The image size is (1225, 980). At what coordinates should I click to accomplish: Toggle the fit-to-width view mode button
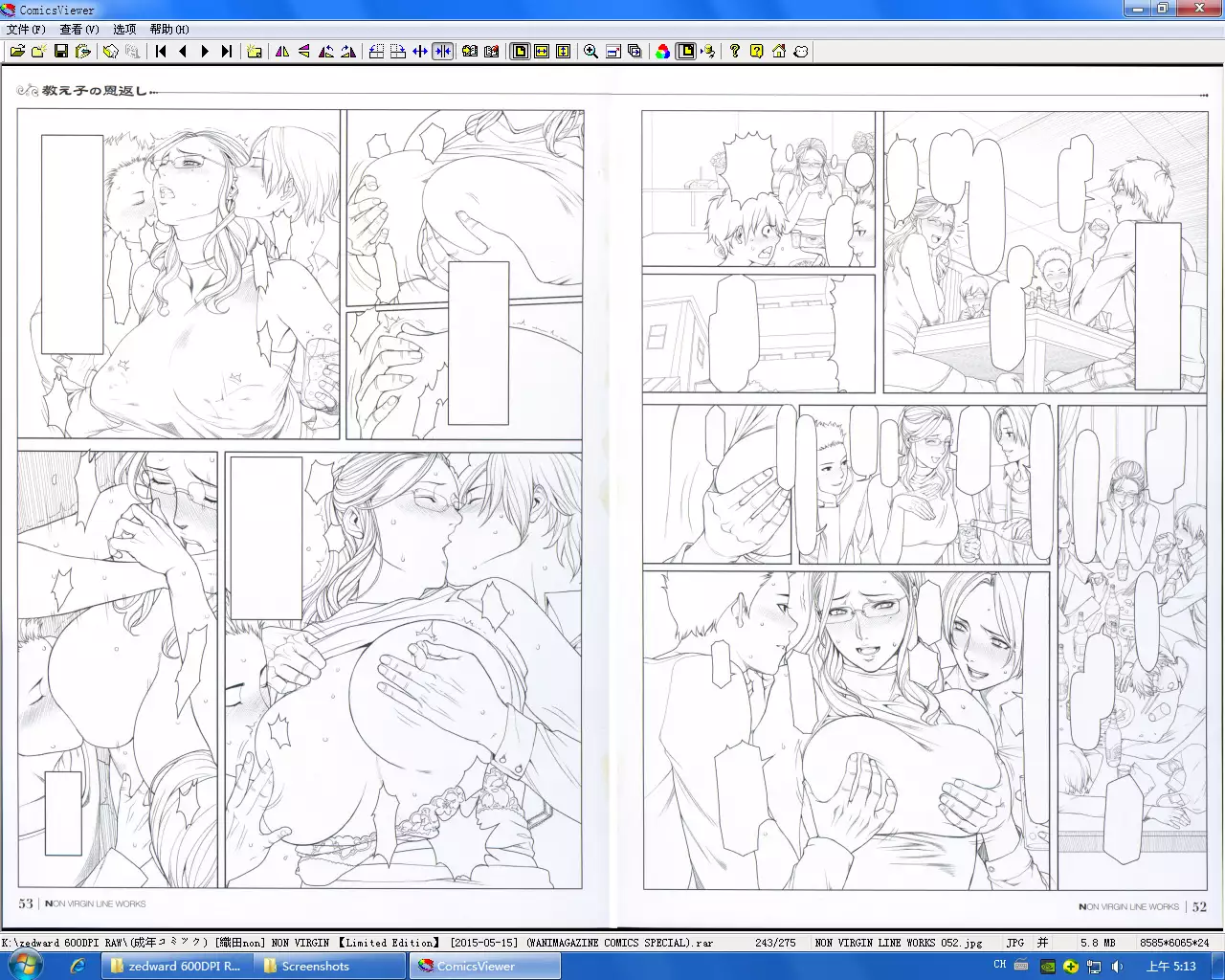pyautogui.click(x=542, y=52)
